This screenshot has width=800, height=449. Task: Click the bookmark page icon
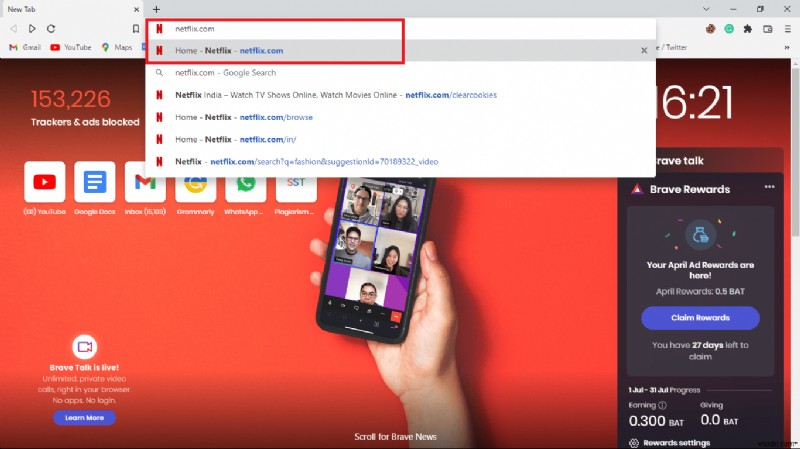[x=136, y=29]
